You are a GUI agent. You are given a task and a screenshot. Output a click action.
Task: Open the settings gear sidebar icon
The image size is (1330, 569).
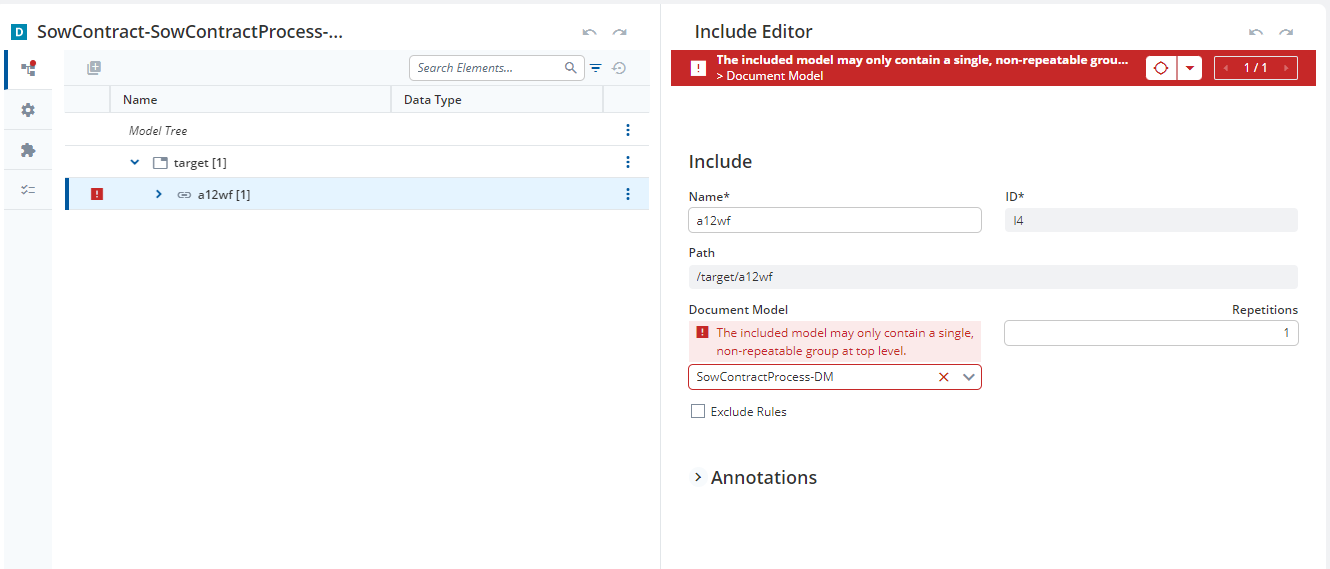pyautogui.click(x=28, y=110)
